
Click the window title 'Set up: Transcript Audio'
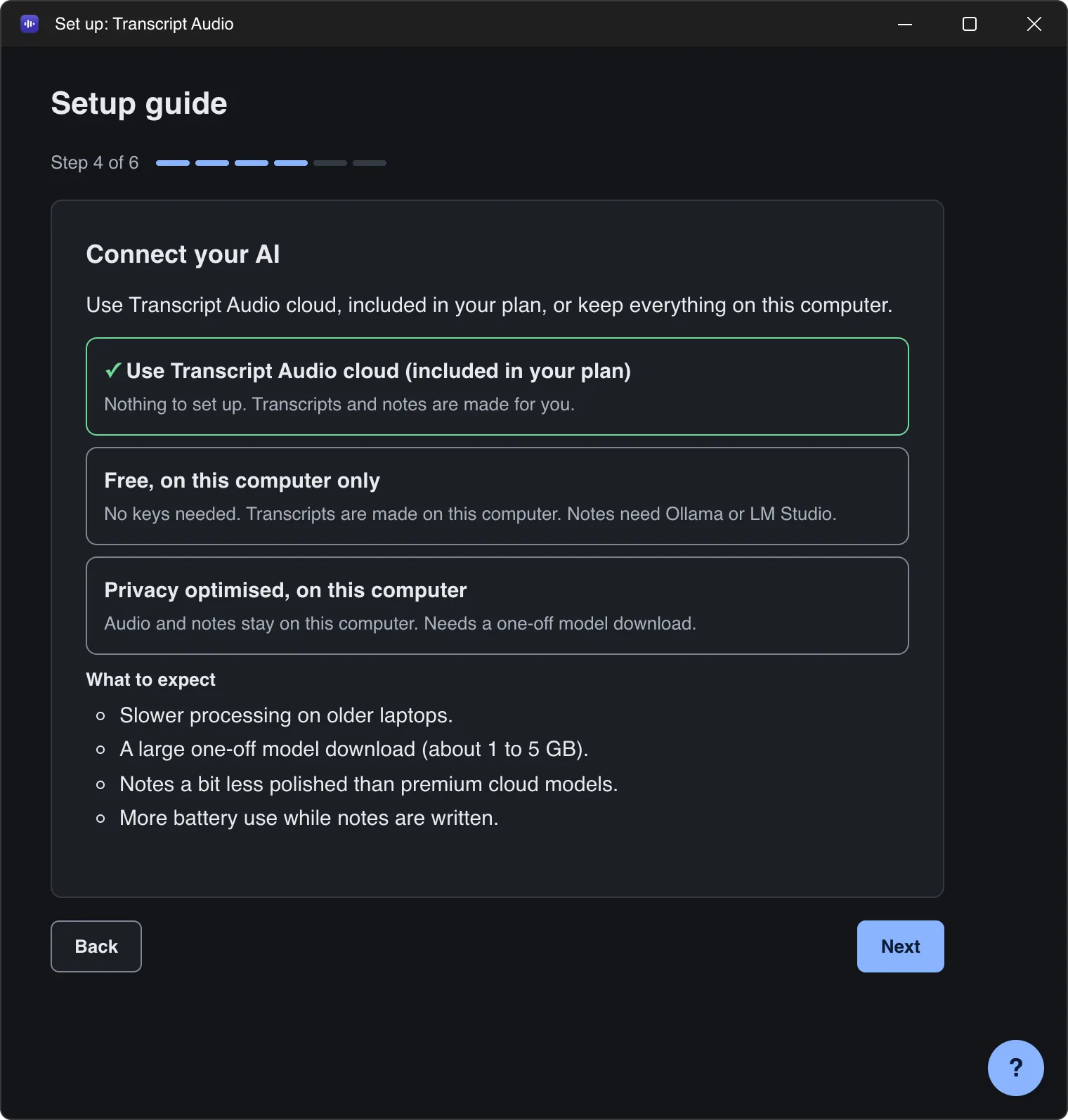(144, 24)
